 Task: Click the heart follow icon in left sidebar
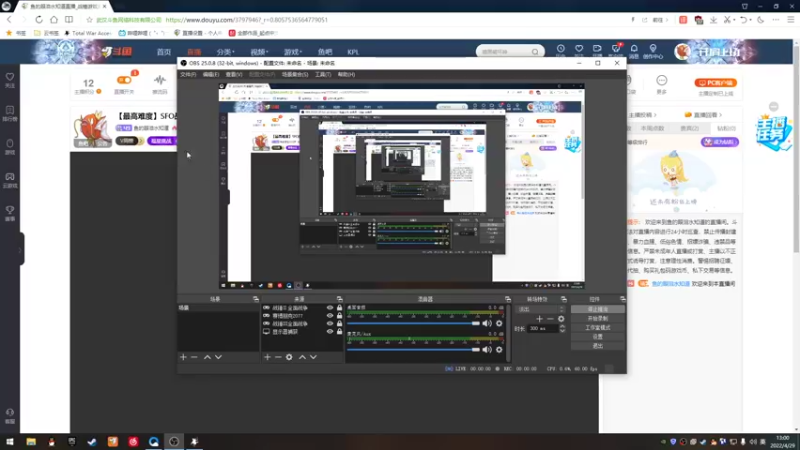10,78
